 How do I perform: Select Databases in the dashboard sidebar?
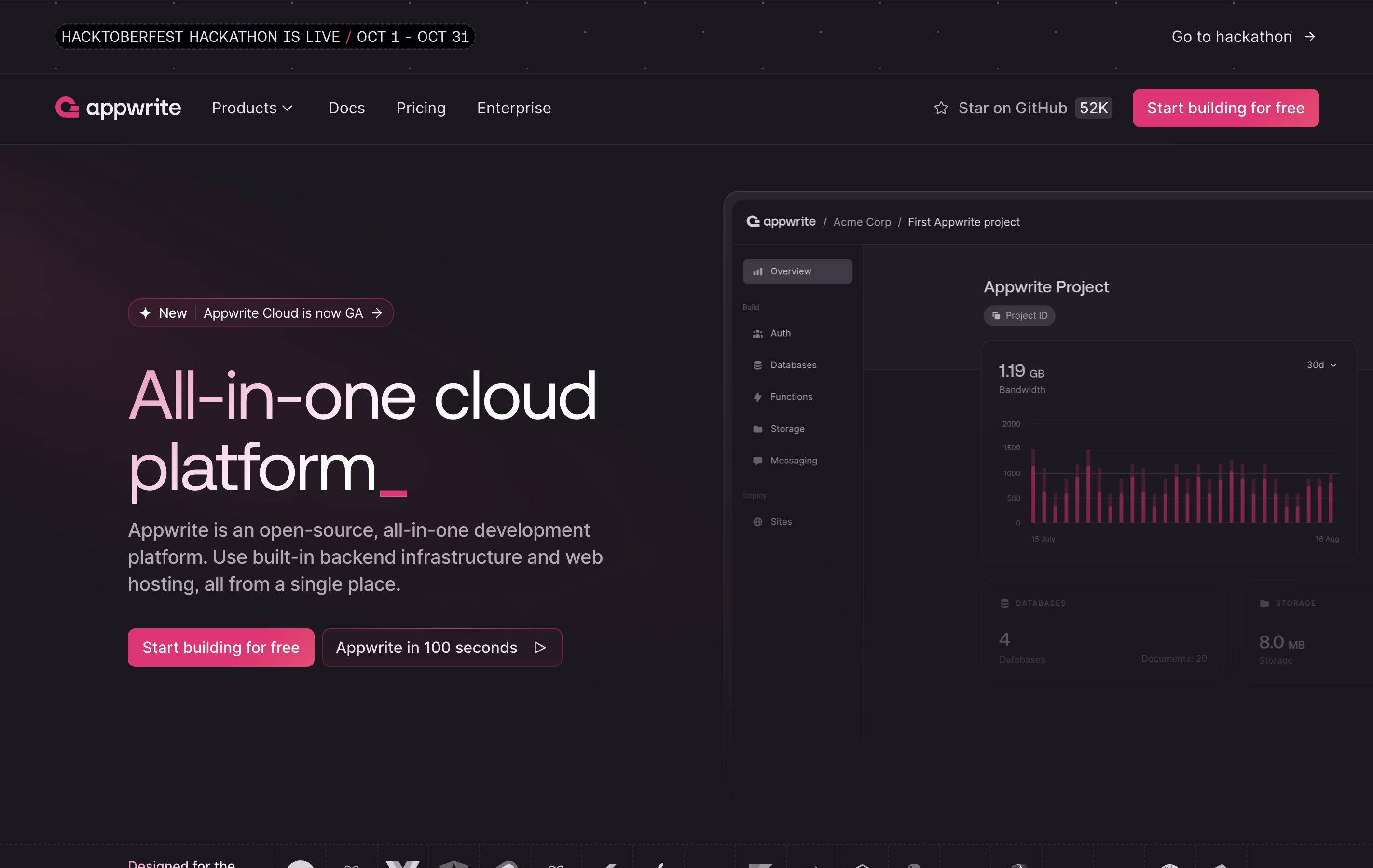click(797, 366)
